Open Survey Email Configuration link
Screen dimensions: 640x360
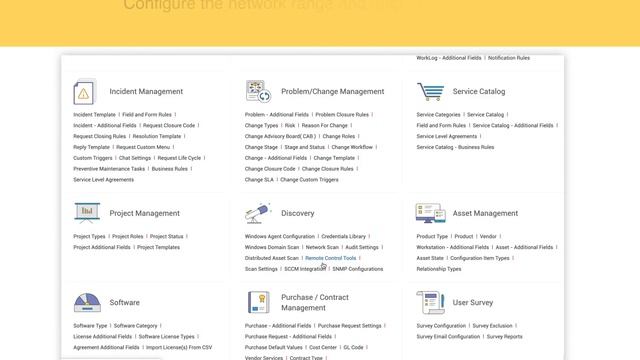(x=448, y=337)
